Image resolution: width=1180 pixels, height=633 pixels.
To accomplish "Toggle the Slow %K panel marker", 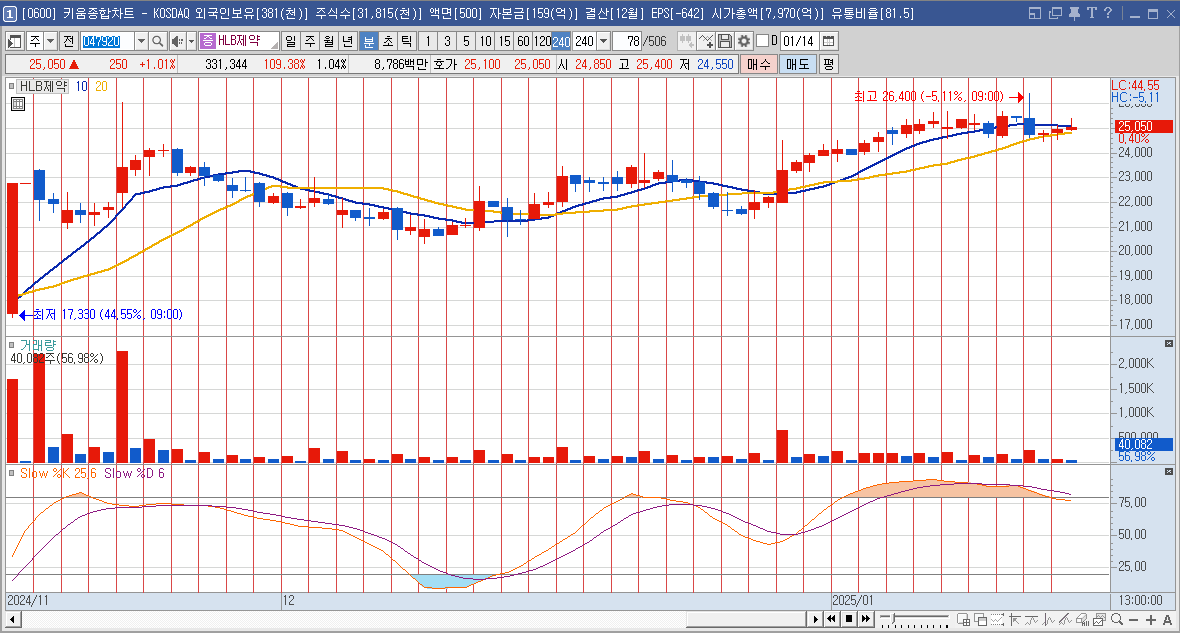I will (x=11, y=473).
